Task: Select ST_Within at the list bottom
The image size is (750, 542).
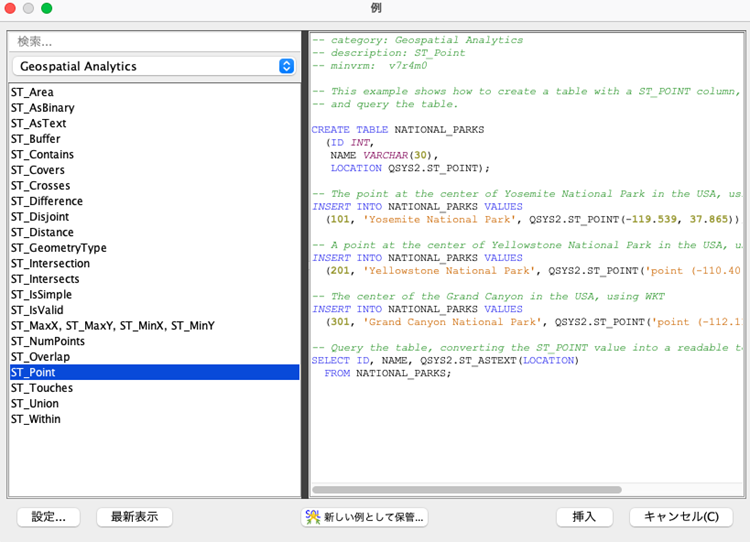Action: (35, 419)
